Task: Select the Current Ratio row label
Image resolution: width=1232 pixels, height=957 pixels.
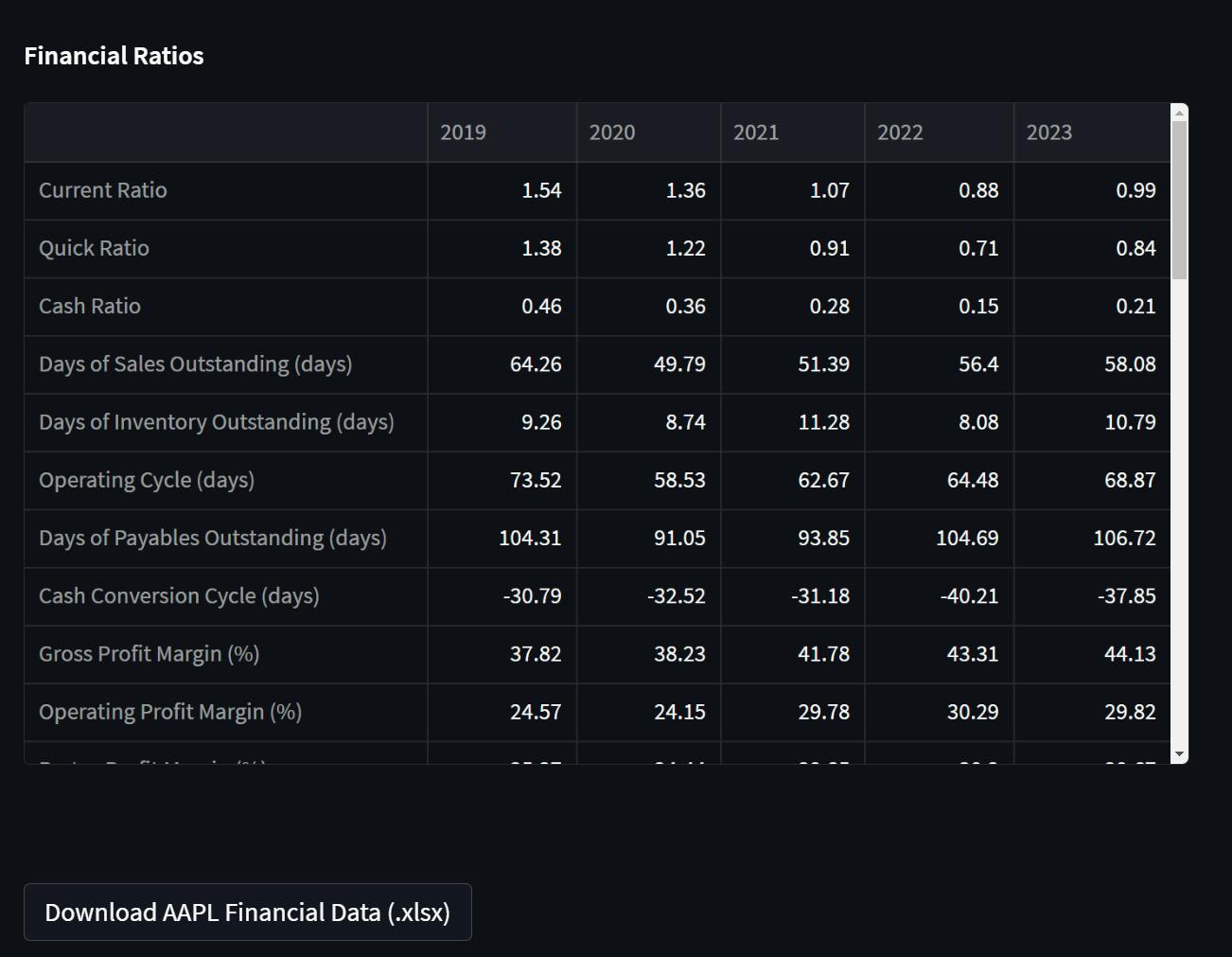Action: coord(103,190)
